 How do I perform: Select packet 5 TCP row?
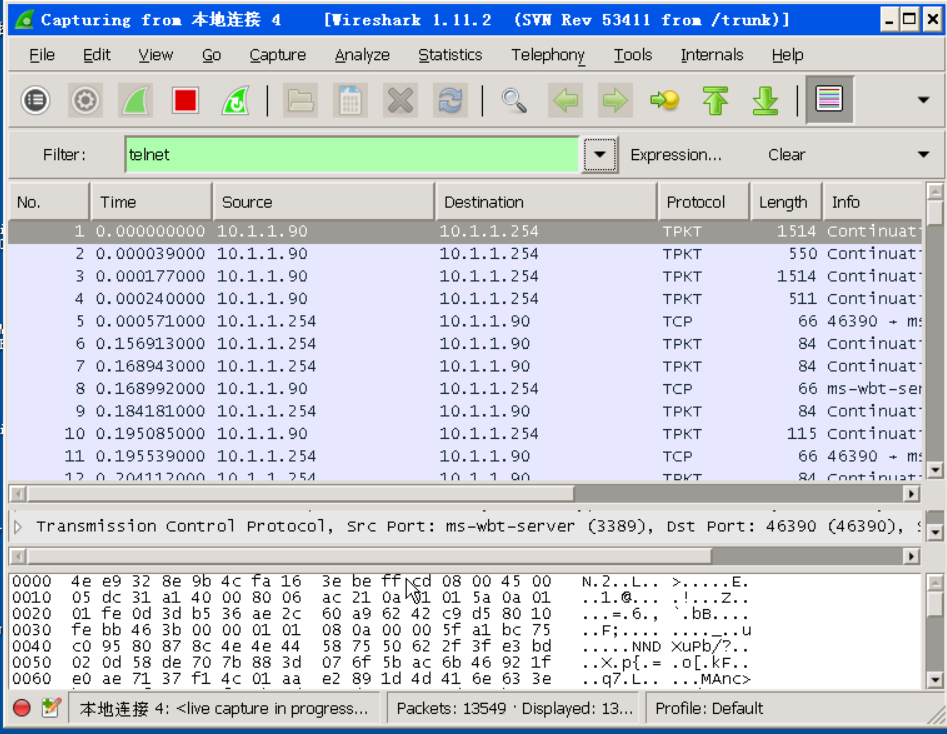(465, 321)
